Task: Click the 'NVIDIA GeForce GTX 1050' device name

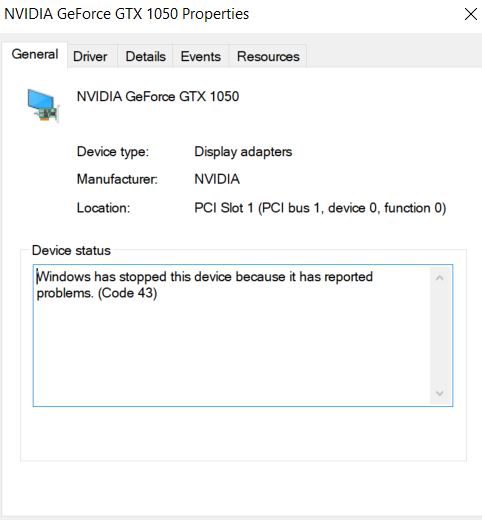Action: pos(158,97)
